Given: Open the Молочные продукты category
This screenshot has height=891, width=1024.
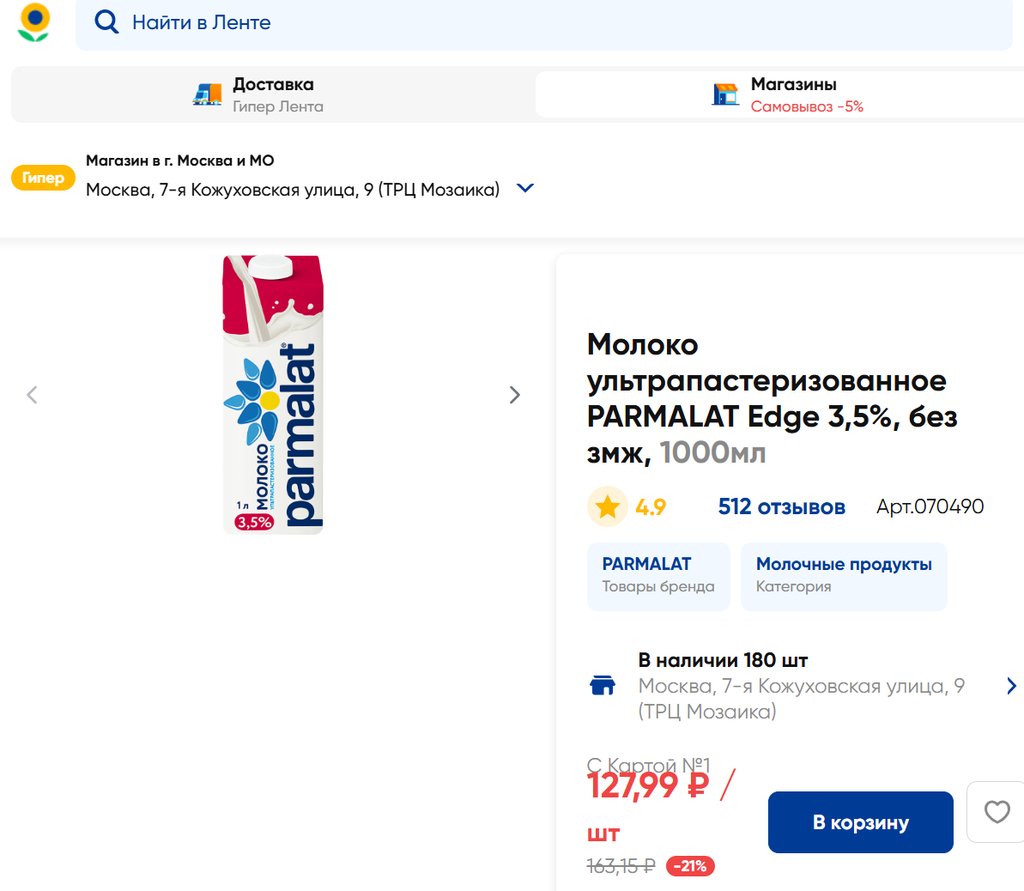Looking at the screenshot, I should (x=843, y=575).
